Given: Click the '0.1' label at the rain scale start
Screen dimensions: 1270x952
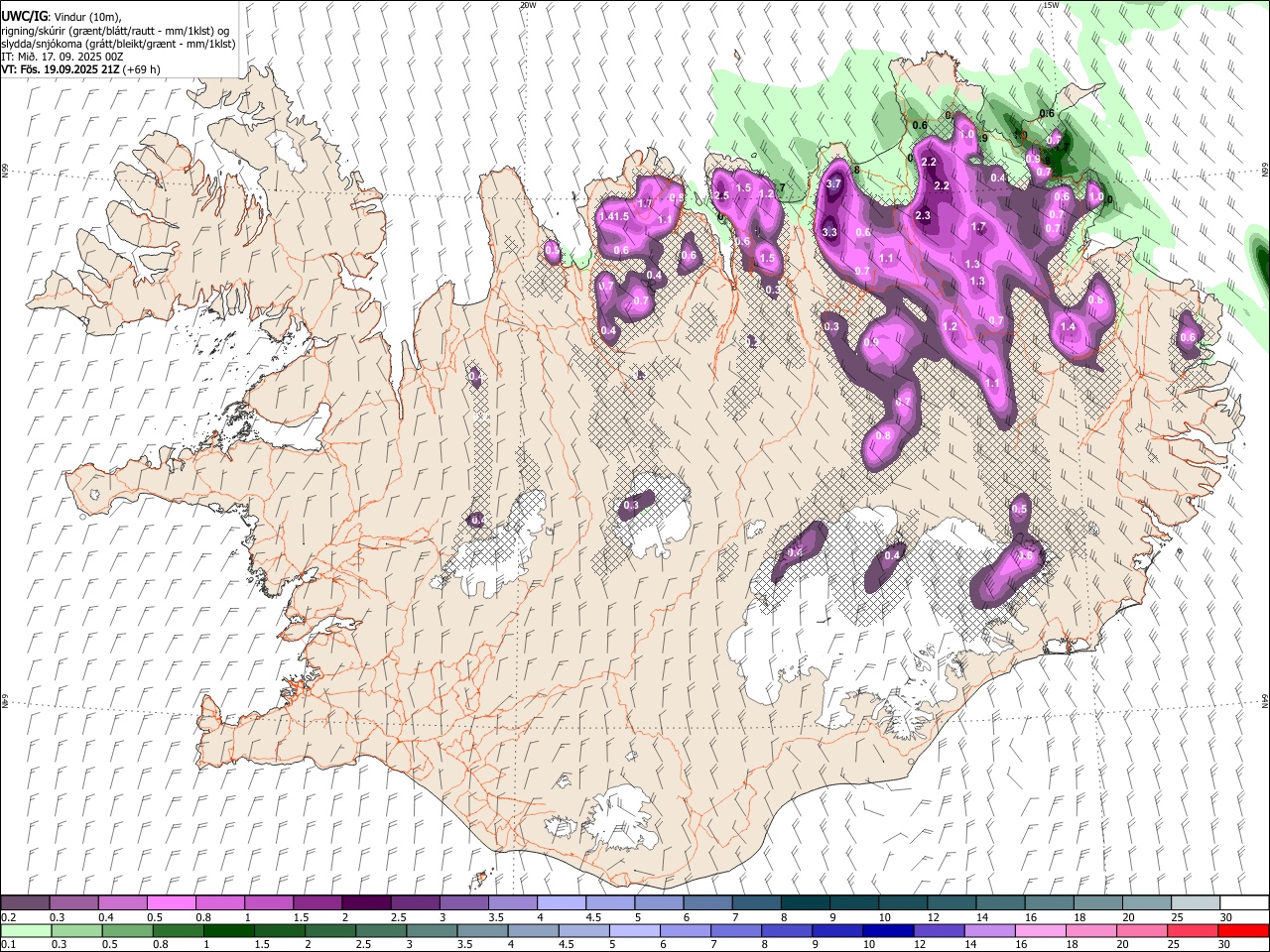Looking at the screenshot, I should click(x=8, y=944).
